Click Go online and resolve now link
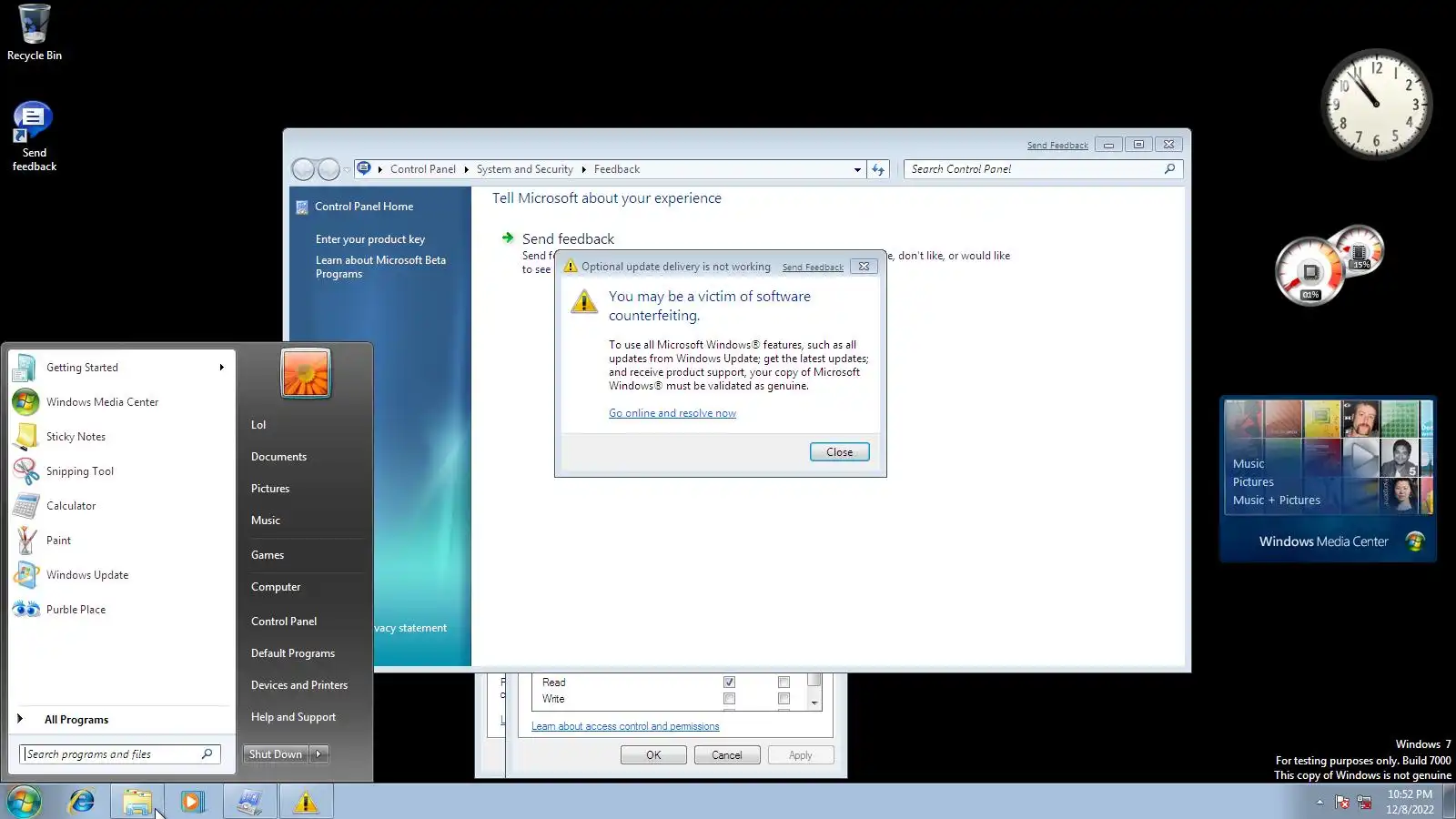This screenshot has height=819, width=1456. pos(672,413)
